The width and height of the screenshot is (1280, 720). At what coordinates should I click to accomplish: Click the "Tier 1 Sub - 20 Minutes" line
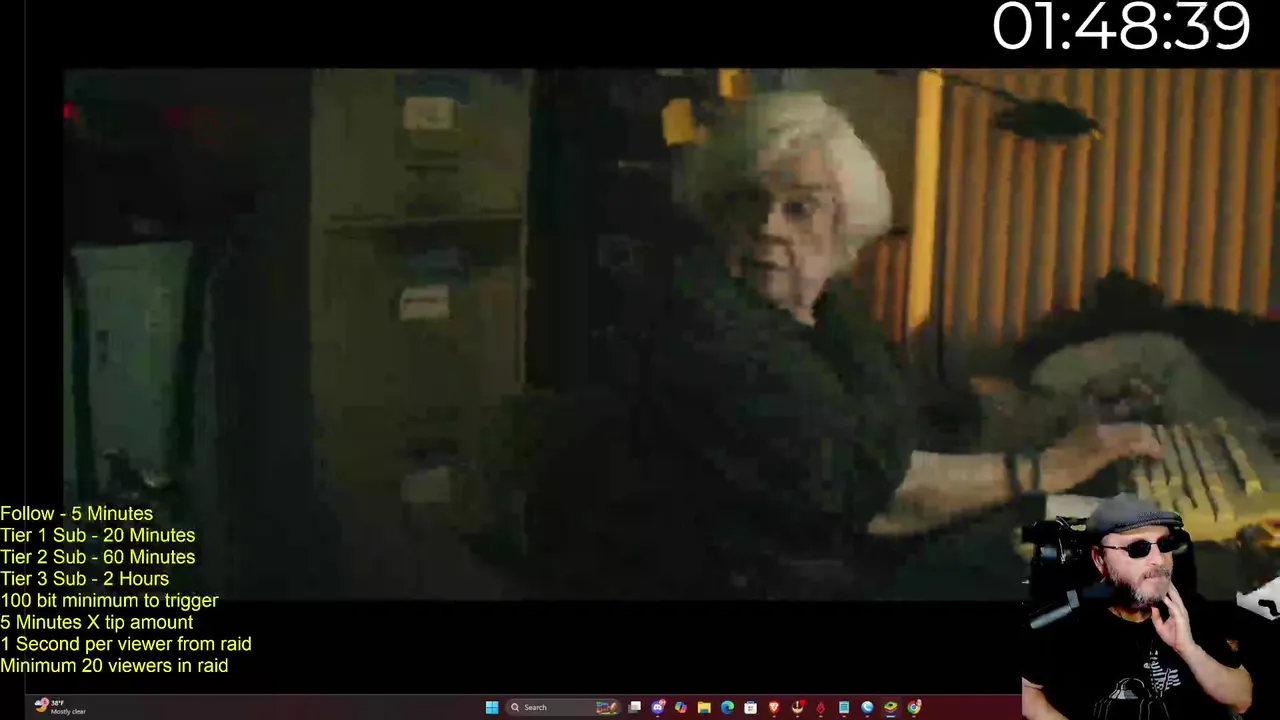click(98, 536)
